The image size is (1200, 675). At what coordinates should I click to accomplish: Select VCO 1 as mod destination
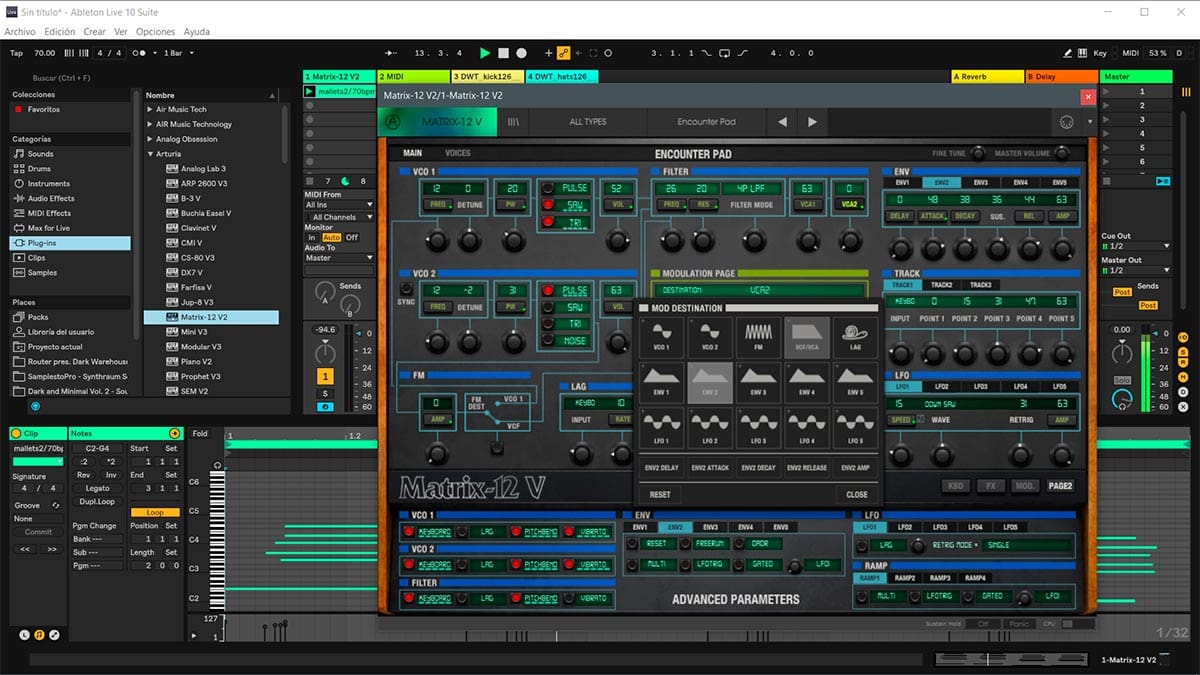coord(662,338)
